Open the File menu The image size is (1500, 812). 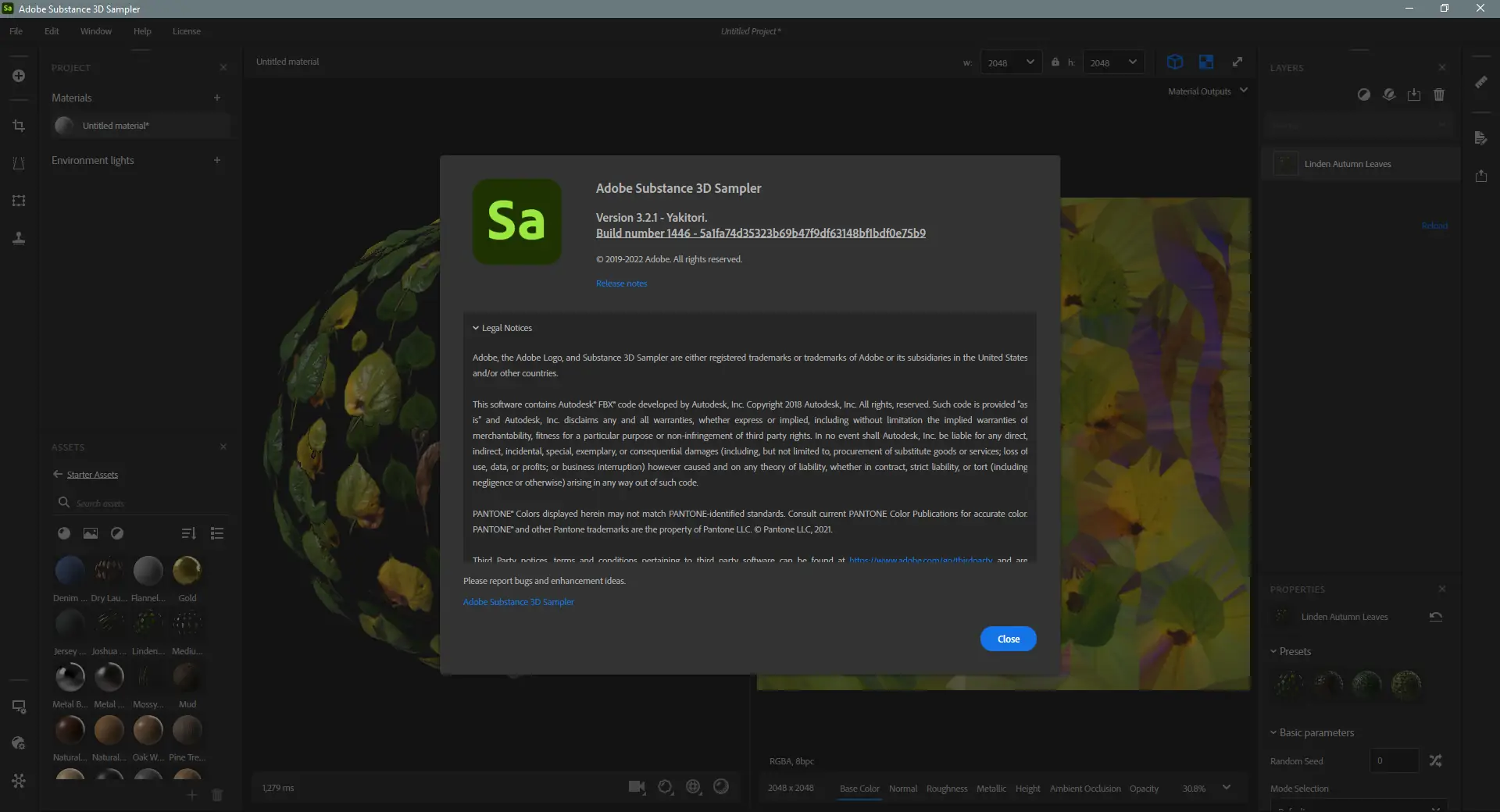tap(16, 31)
